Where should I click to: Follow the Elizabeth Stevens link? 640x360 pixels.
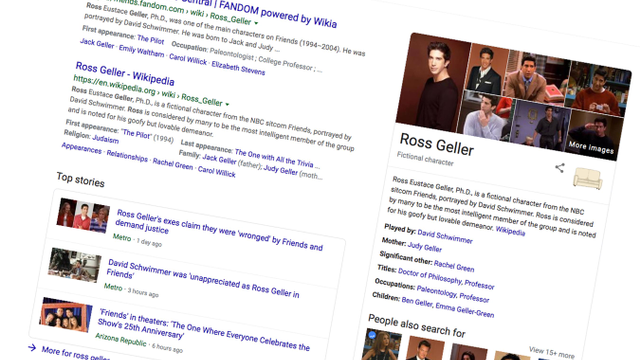[x=238, y=68]
